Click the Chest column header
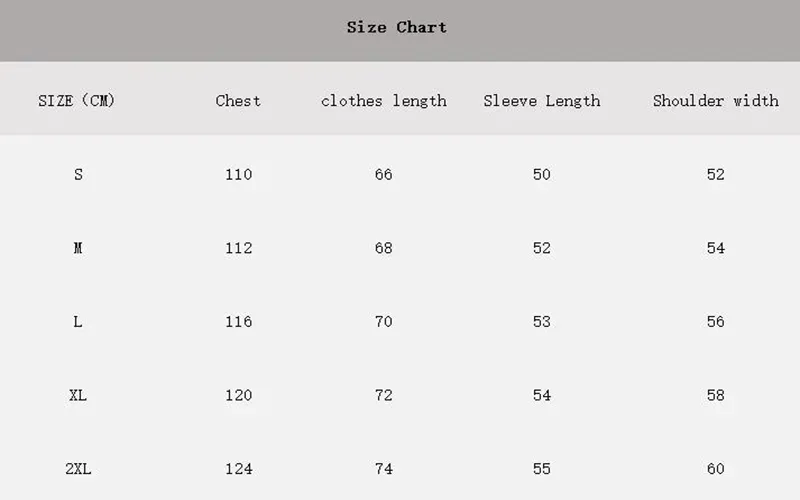Image resolution: width=800 pixels, height=500 pixels. click(238, 101)
